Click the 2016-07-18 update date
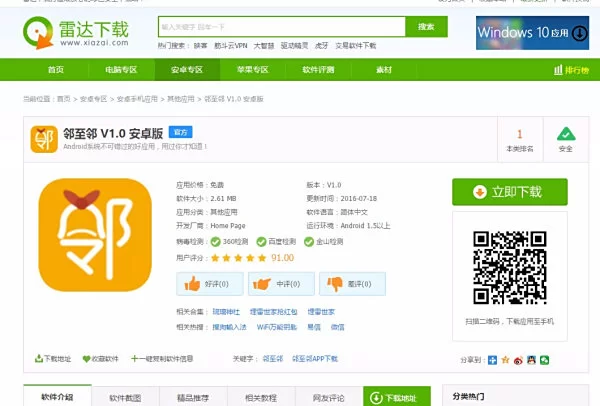This screenshot has width=600, height=406. tap(359, 199)
